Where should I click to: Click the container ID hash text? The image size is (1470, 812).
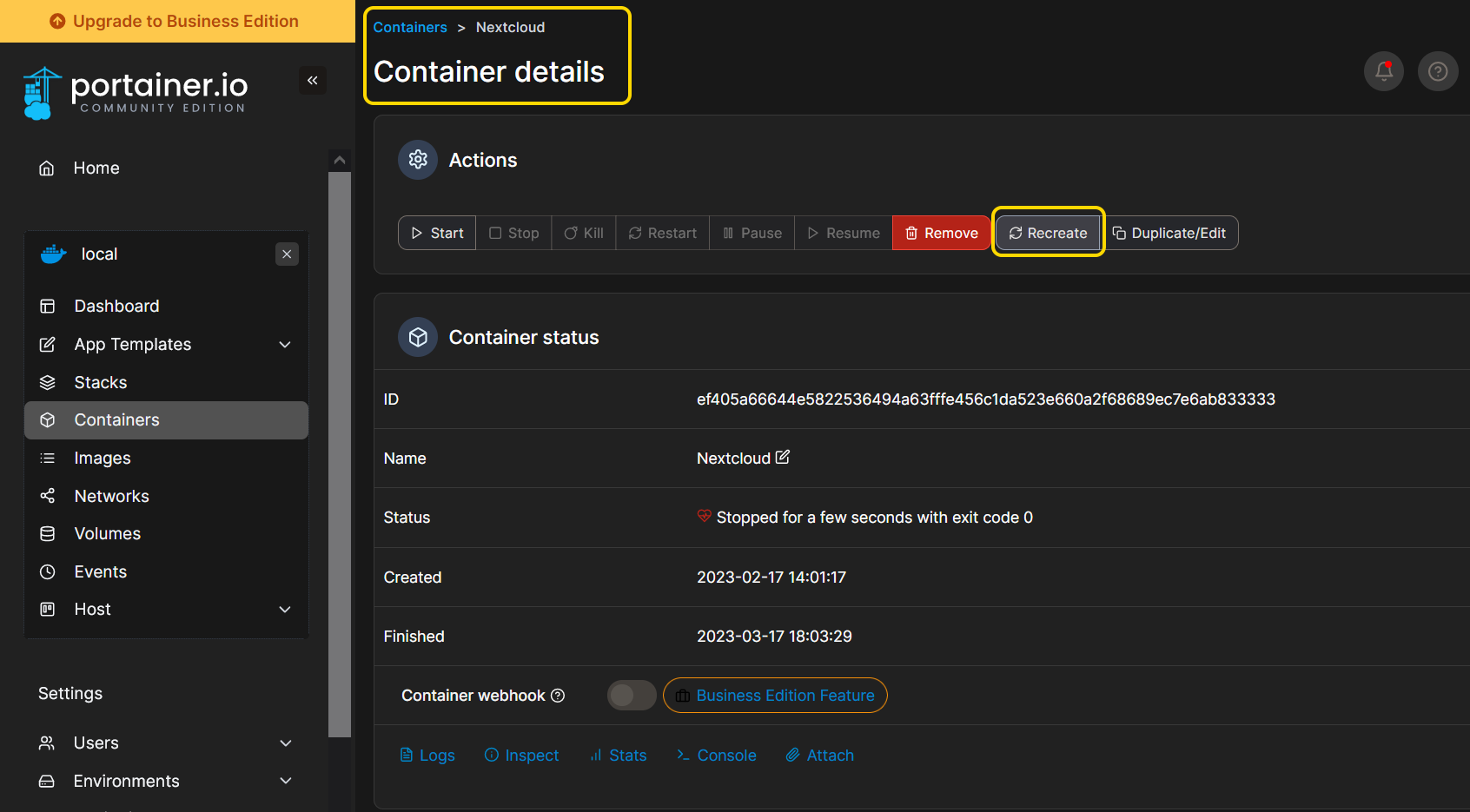tap(986, 399)
